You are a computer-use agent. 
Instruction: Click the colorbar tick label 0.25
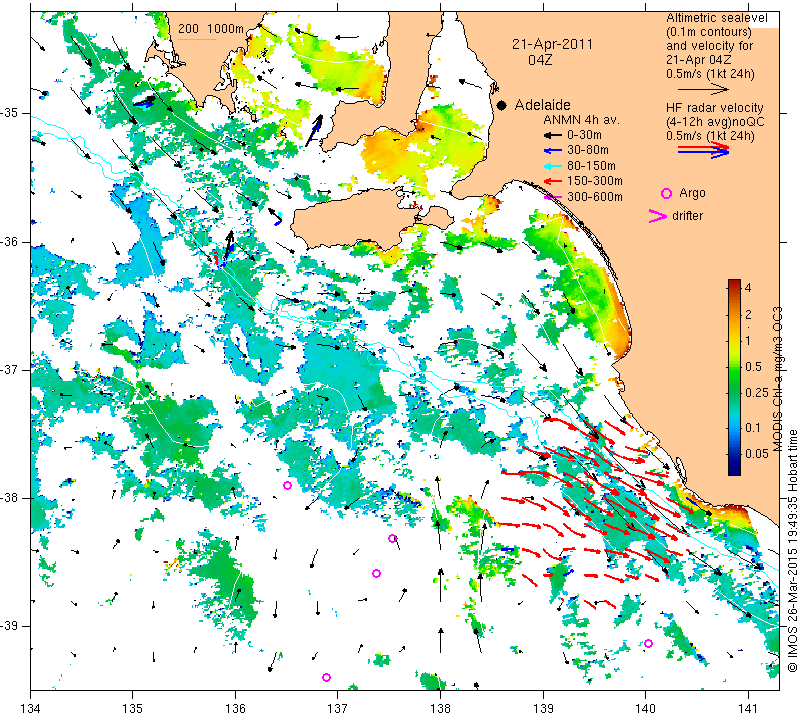point(757,392)
